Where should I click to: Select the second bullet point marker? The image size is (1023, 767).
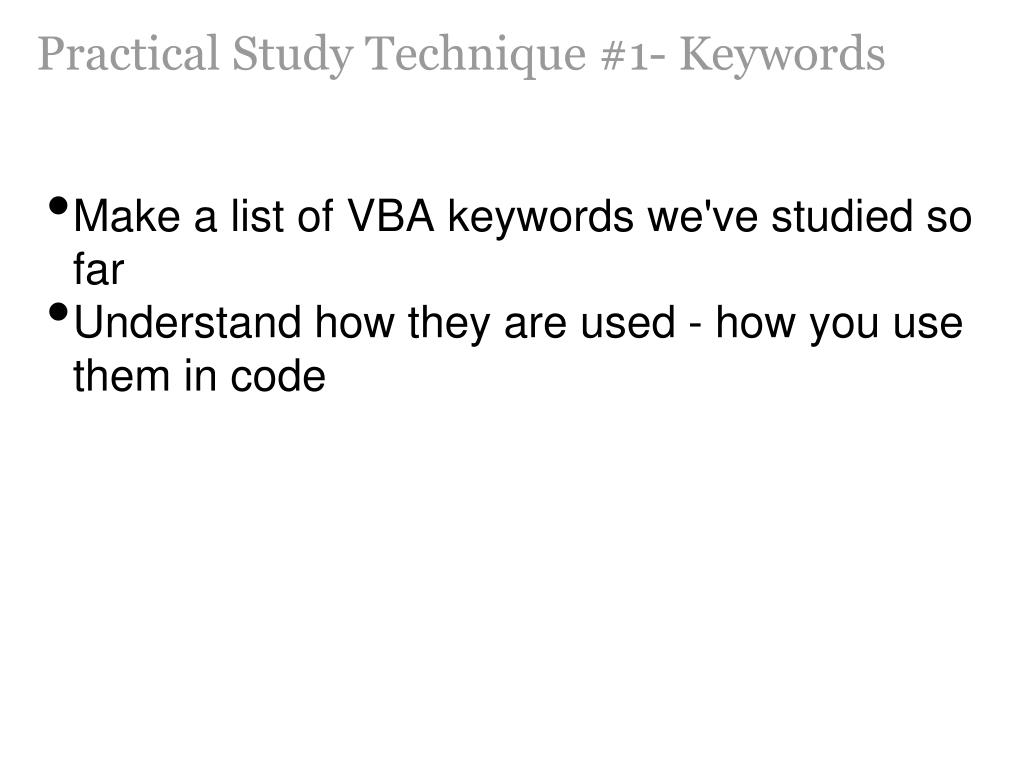58,312
